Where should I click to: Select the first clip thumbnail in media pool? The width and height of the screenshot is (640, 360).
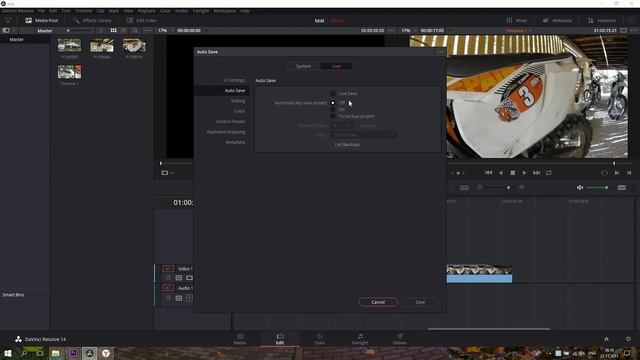[x=69, y=45]
